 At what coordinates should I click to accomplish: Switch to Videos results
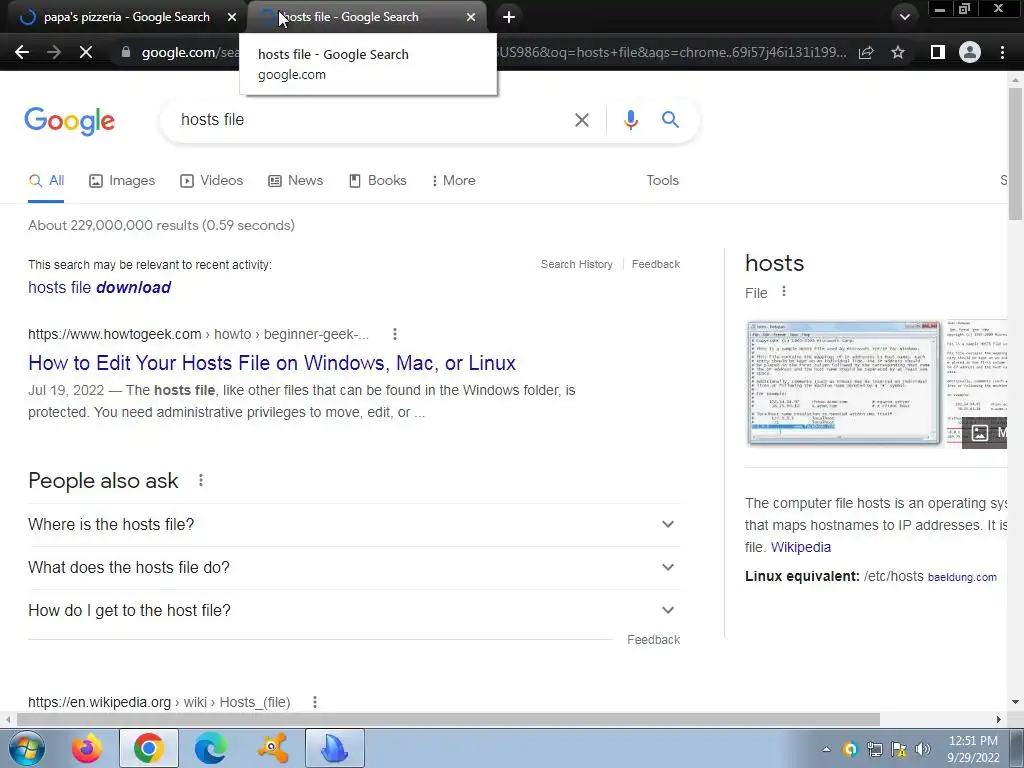pyautogui.click(x=212, y=181)
